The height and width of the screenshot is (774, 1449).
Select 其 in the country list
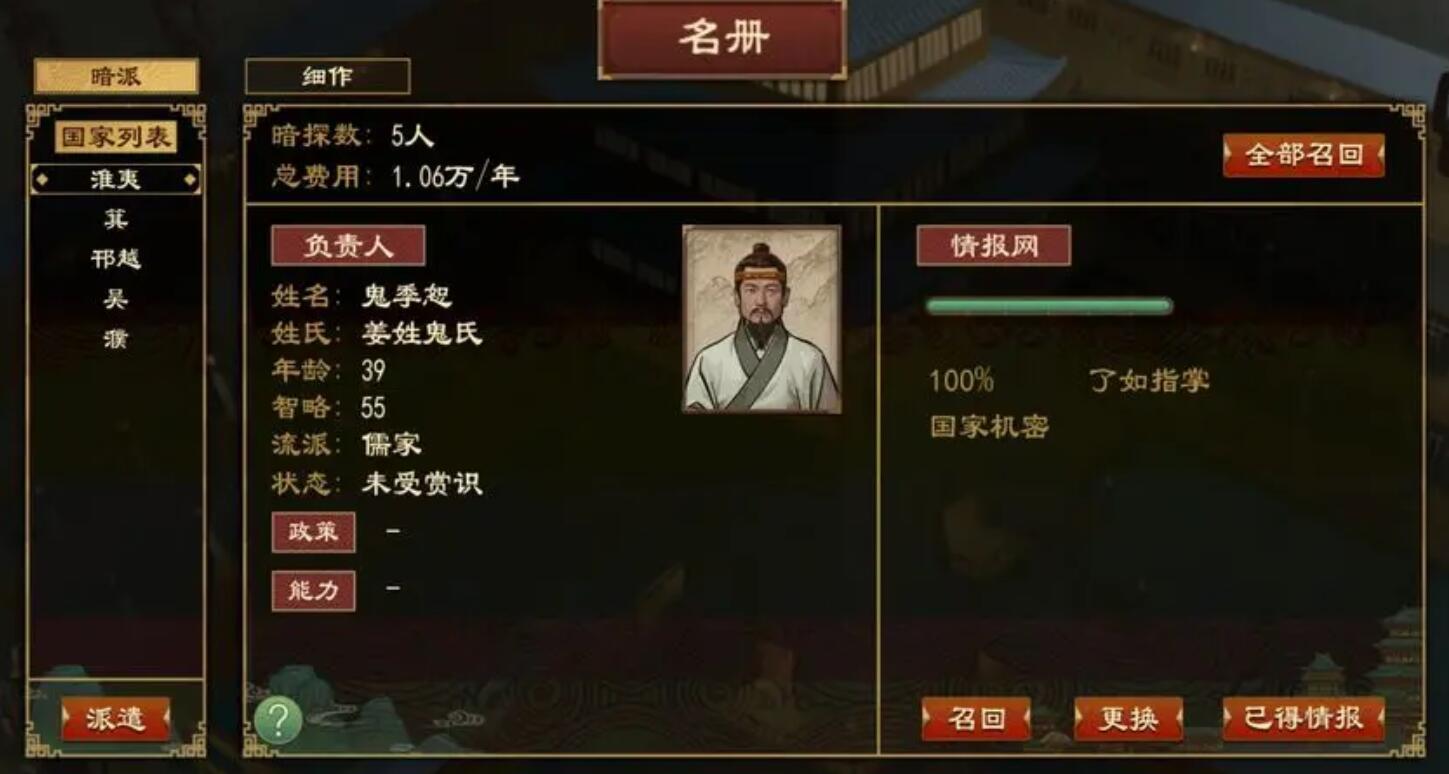click(x=116, y=219)
